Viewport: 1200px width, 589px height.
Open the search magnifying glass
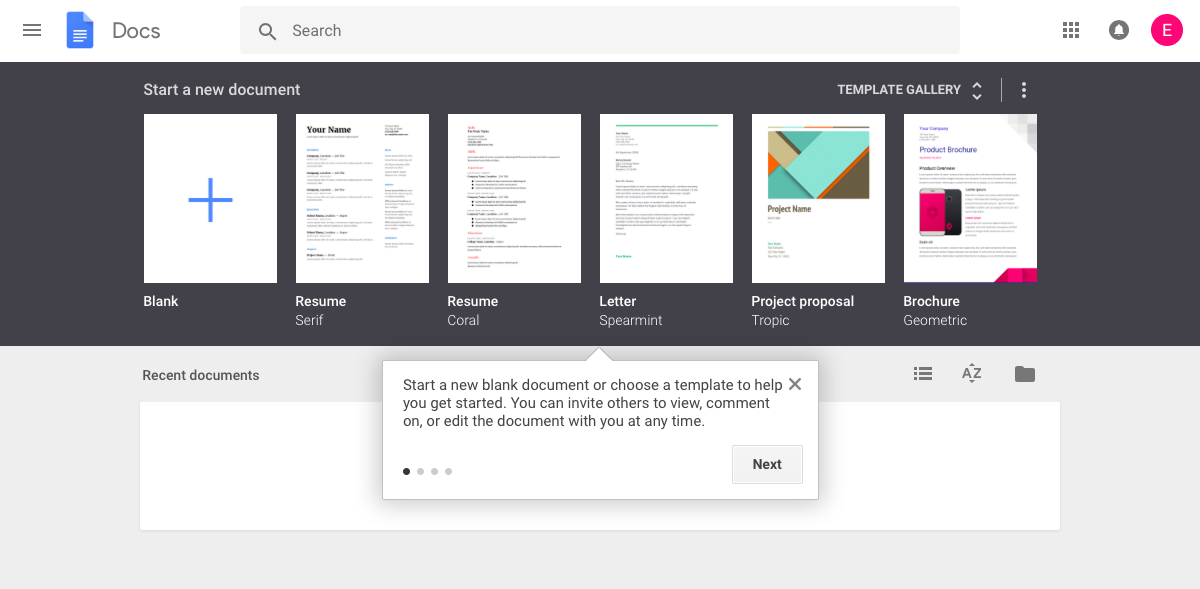(267, 31)
